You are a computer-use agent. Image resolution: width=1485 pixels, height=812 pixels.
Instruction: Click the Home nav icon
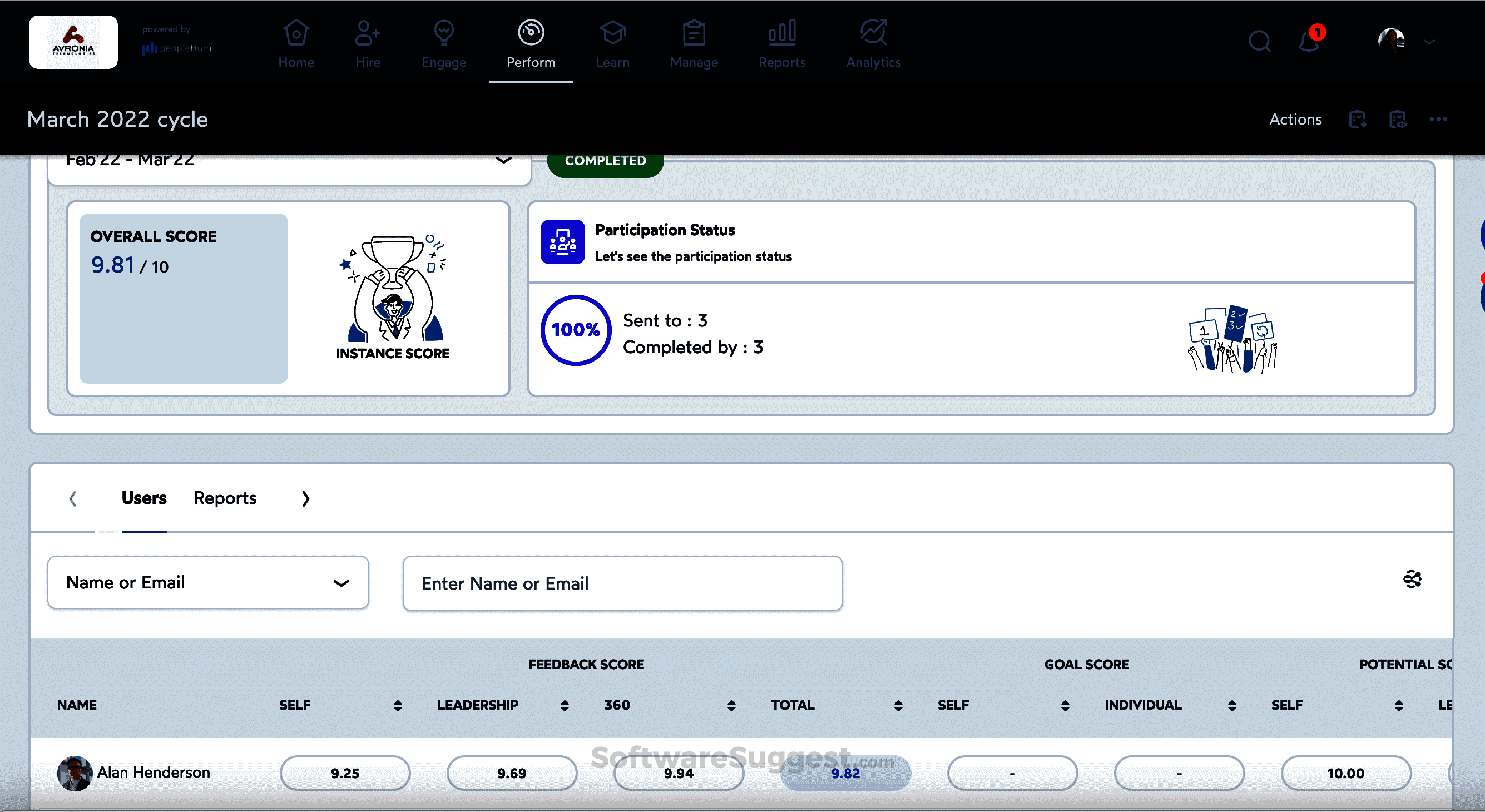tap(296, 44)
